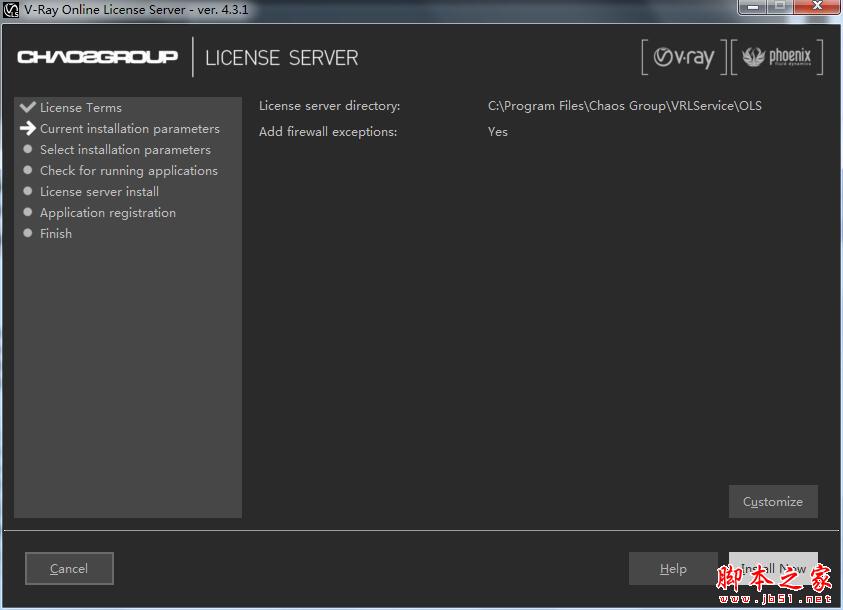843x610 pixels.
Task: Select the License Terms step
Action: pyautogui.click(x=81, y=107)
